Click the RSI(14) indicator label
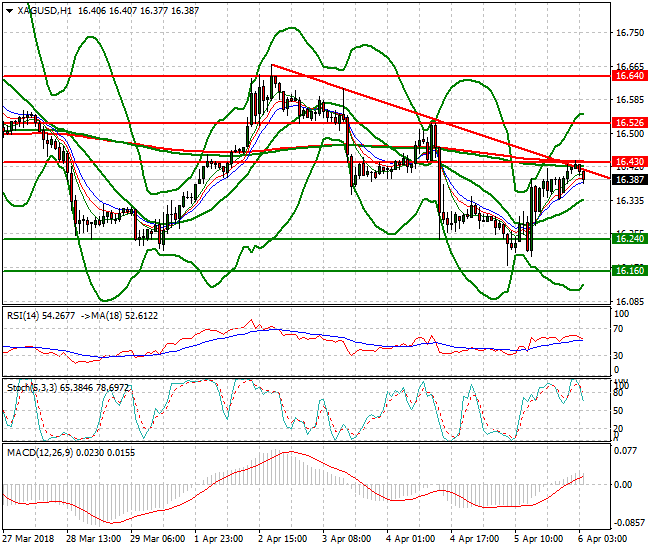 tap(24, 315)
